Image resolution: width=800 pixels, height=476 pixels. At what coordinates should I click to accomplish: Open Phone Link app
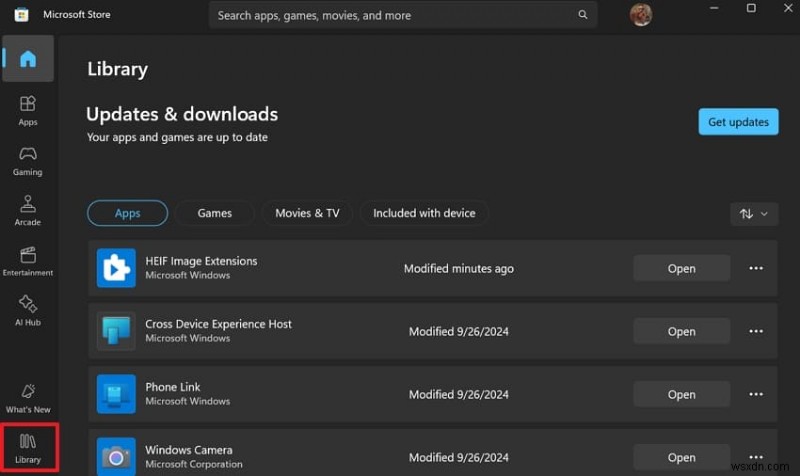pyautogui.click(x=682, y=394)
